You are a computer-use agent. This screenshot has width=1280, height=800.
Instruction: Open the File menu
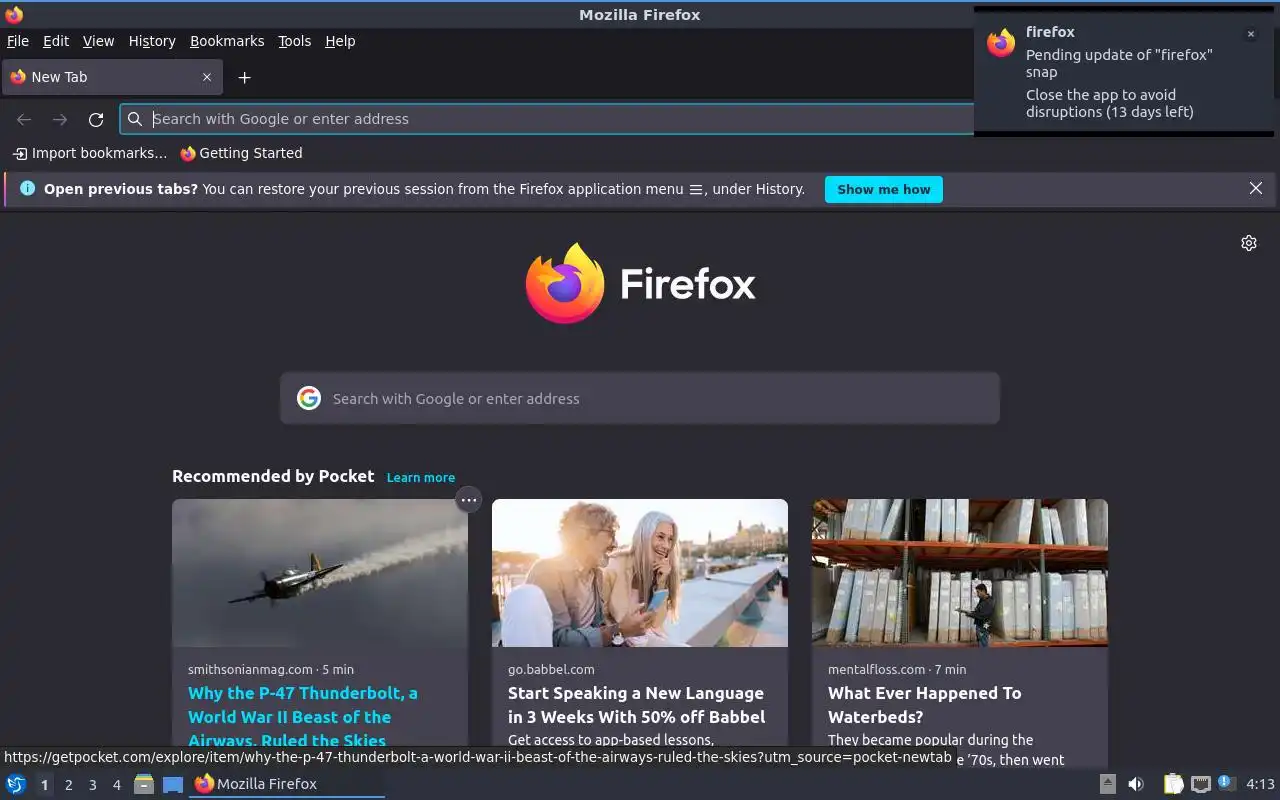click(x=18, y=41)
